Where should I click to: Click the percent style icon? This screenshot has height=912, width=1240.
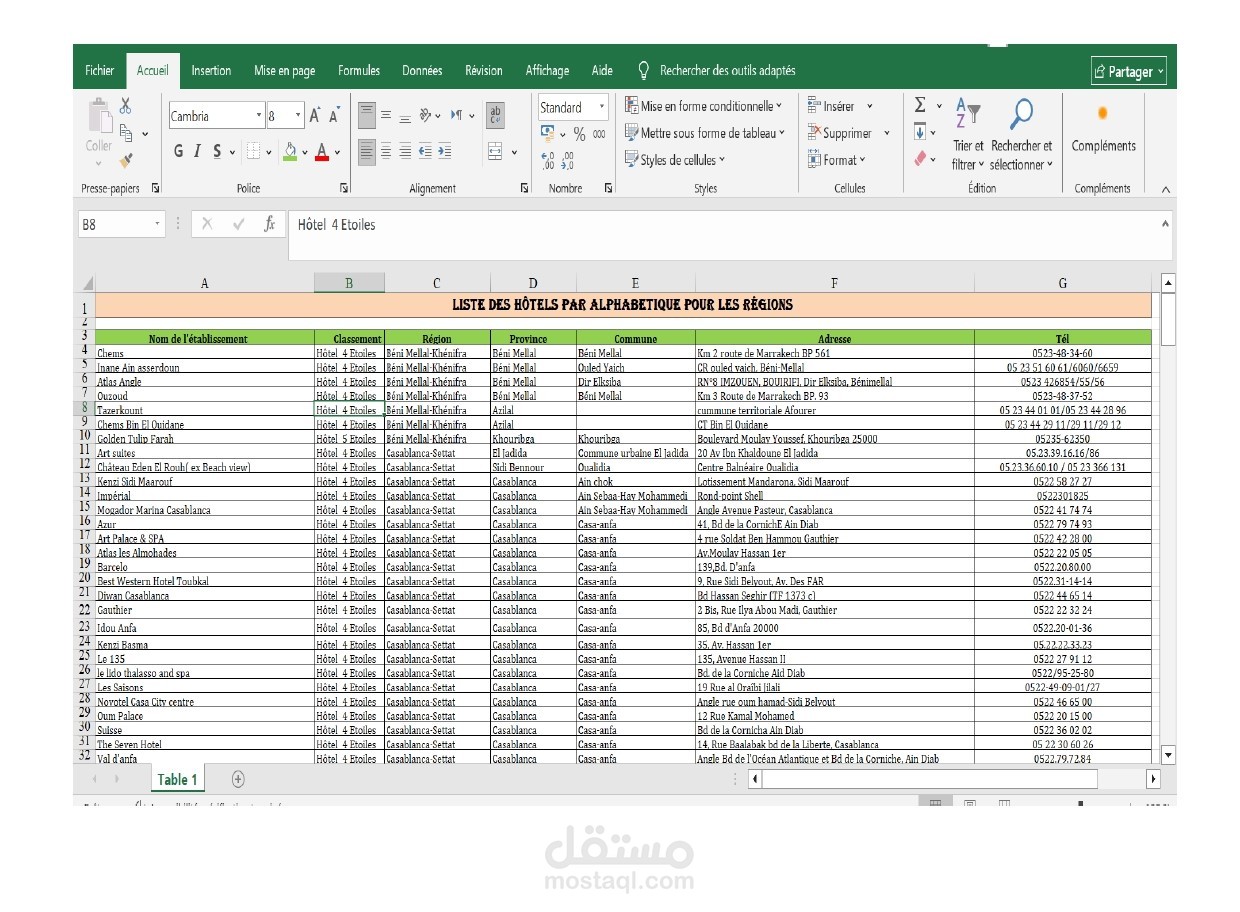[579, 134]
